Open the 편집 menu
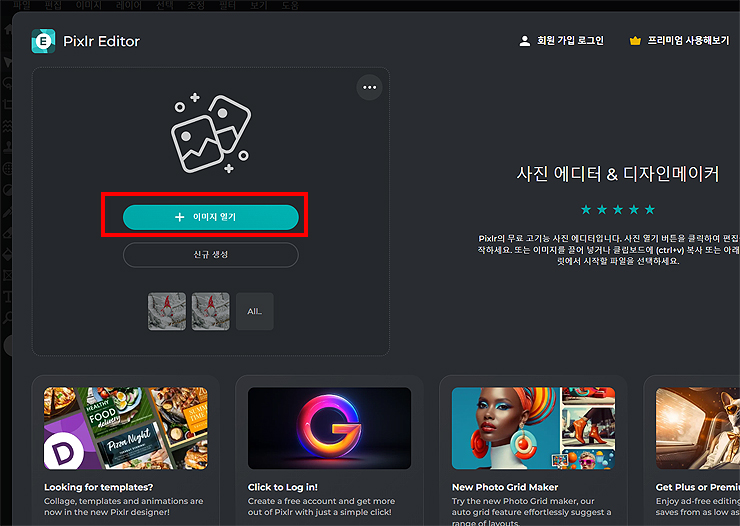The height and width of the screenshot is (526, 740). click(53, 5)
